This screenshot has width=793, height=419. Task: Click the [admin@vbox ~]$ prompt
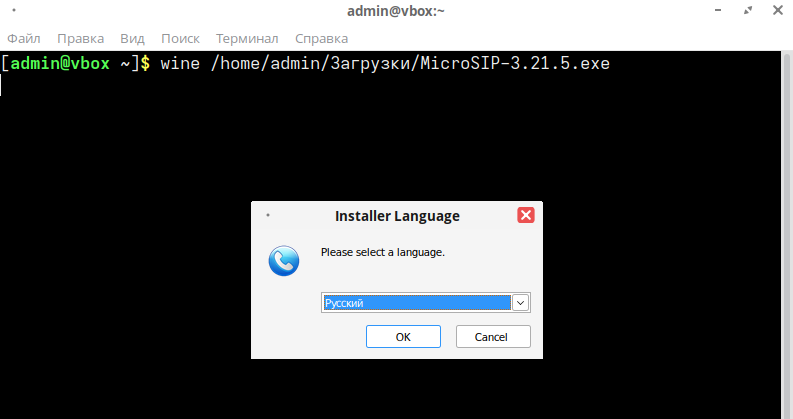click(x=75, y=63)
